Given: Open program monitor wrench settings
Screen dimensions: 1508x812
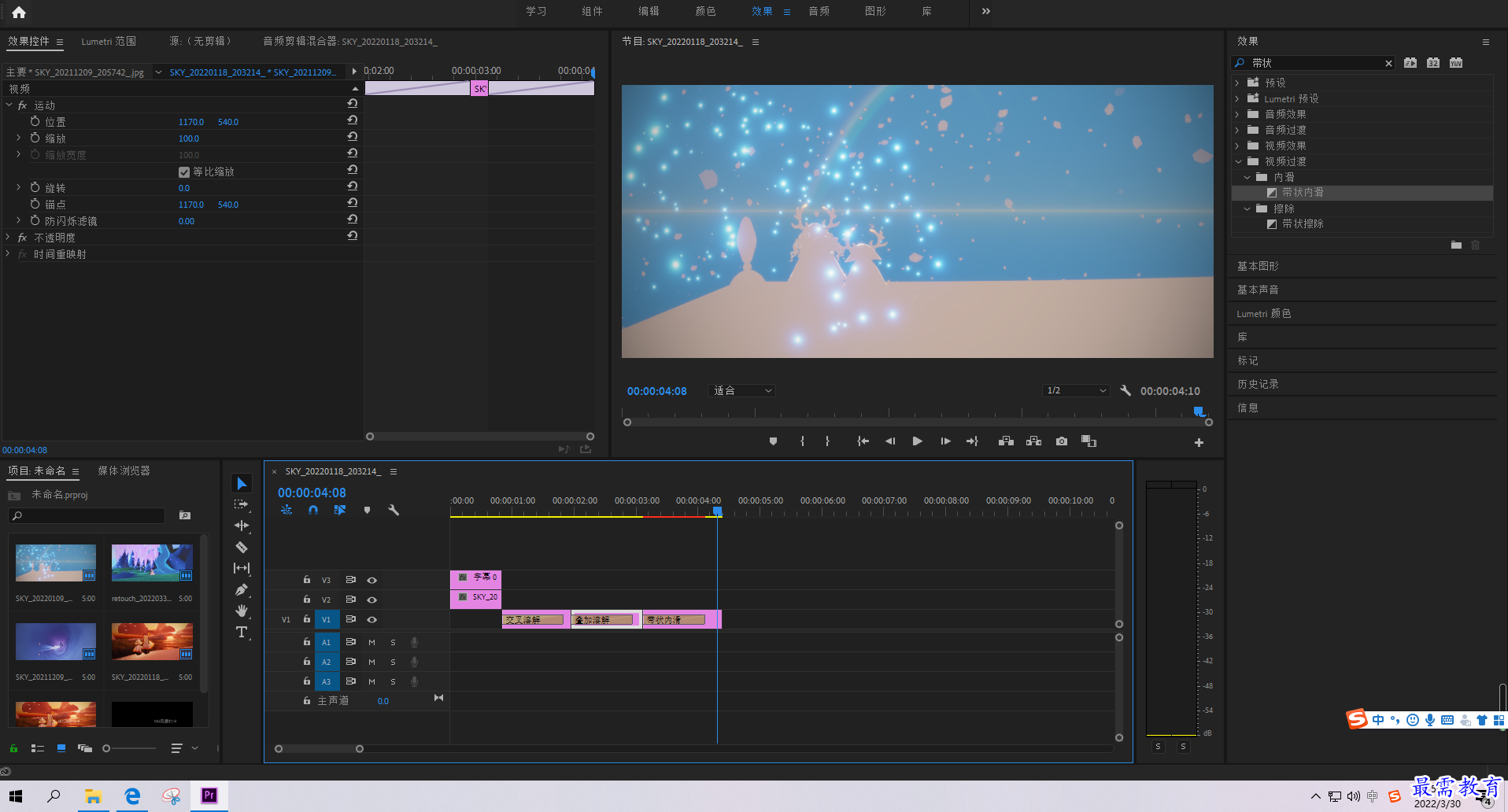Looking at the screenshot, I should coord(1125,390).
